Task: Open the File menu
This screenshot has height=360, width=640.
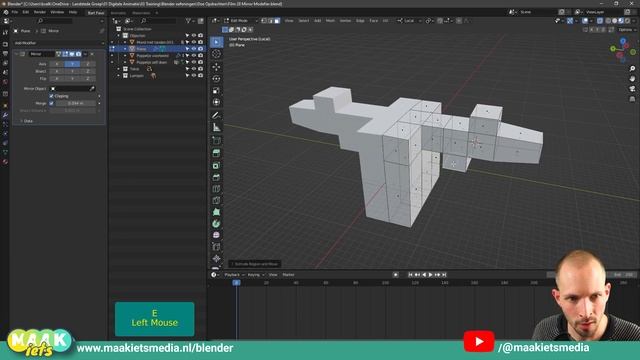Action: click(15, 12)
